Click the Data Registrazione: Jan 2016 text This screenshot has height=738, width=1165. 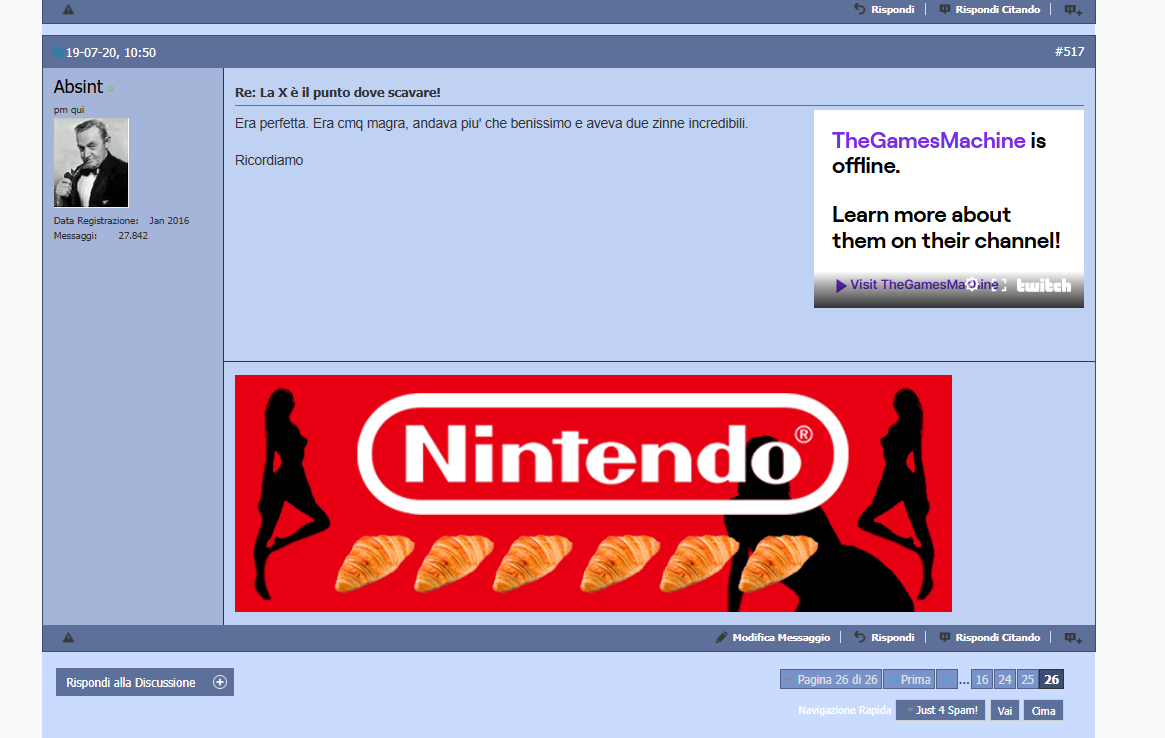click(121, 221)
